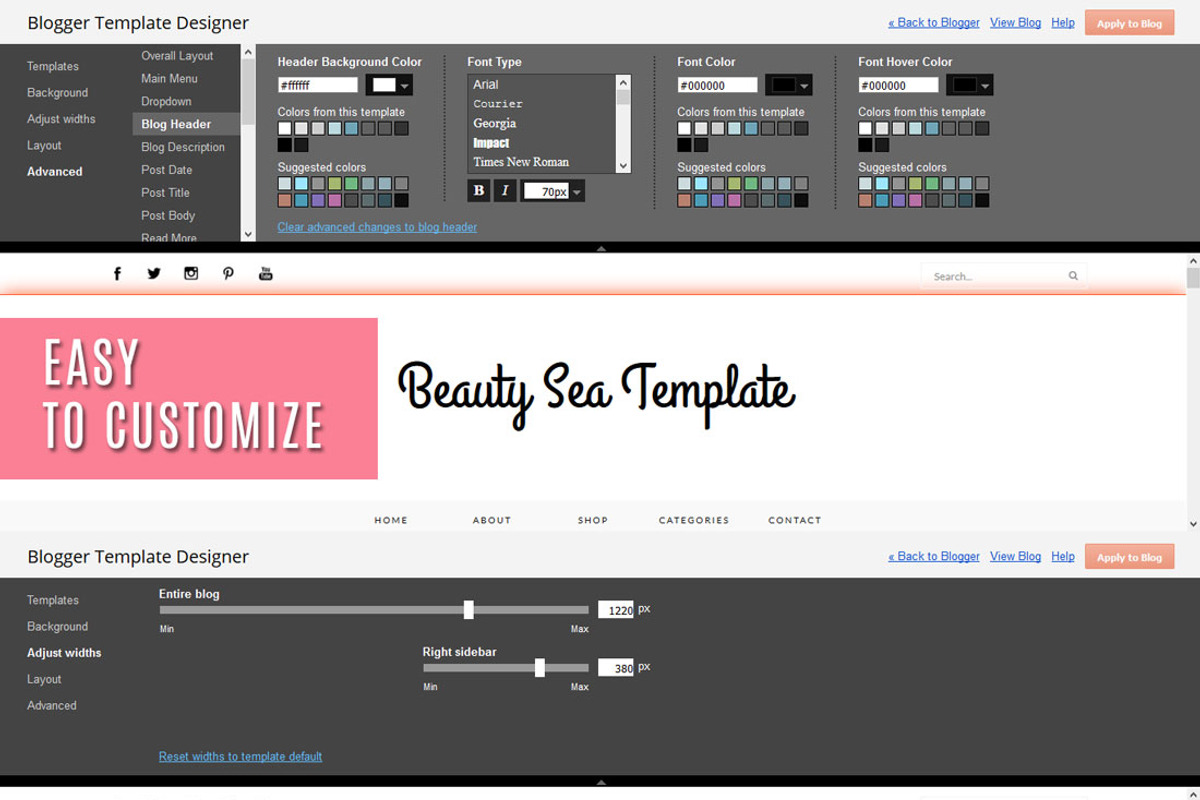Image resolution: width=1200 pixels, height=800 pixels.
Task: Open Font Color picker dropdown
Action: 788,85
